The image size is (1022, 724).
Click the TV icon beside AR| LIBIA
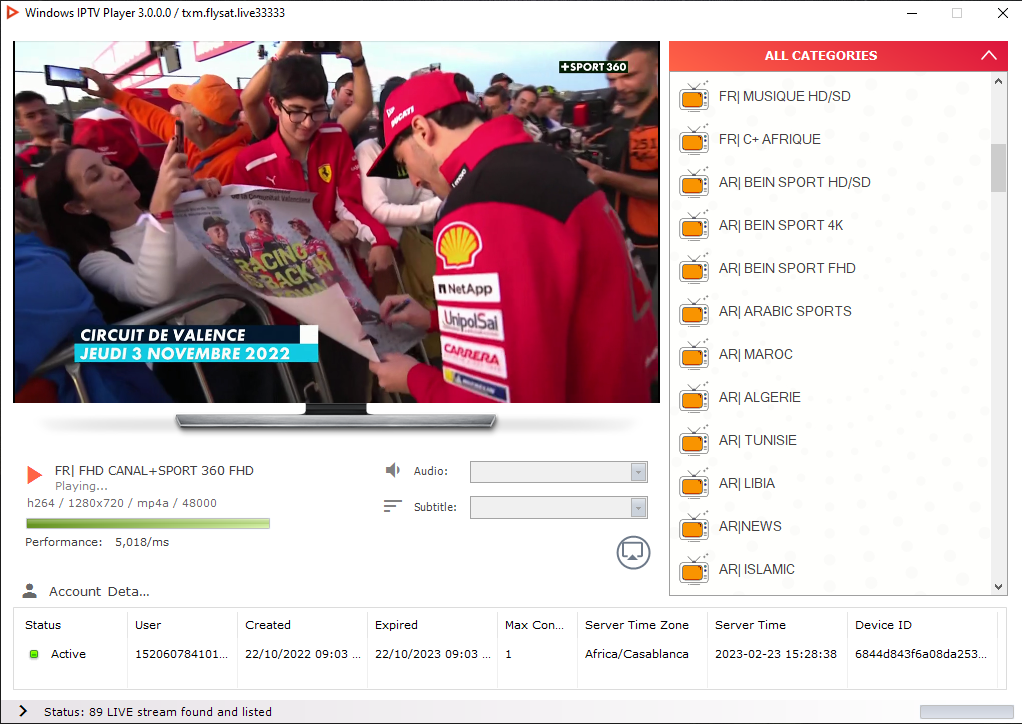click(694, 485)
